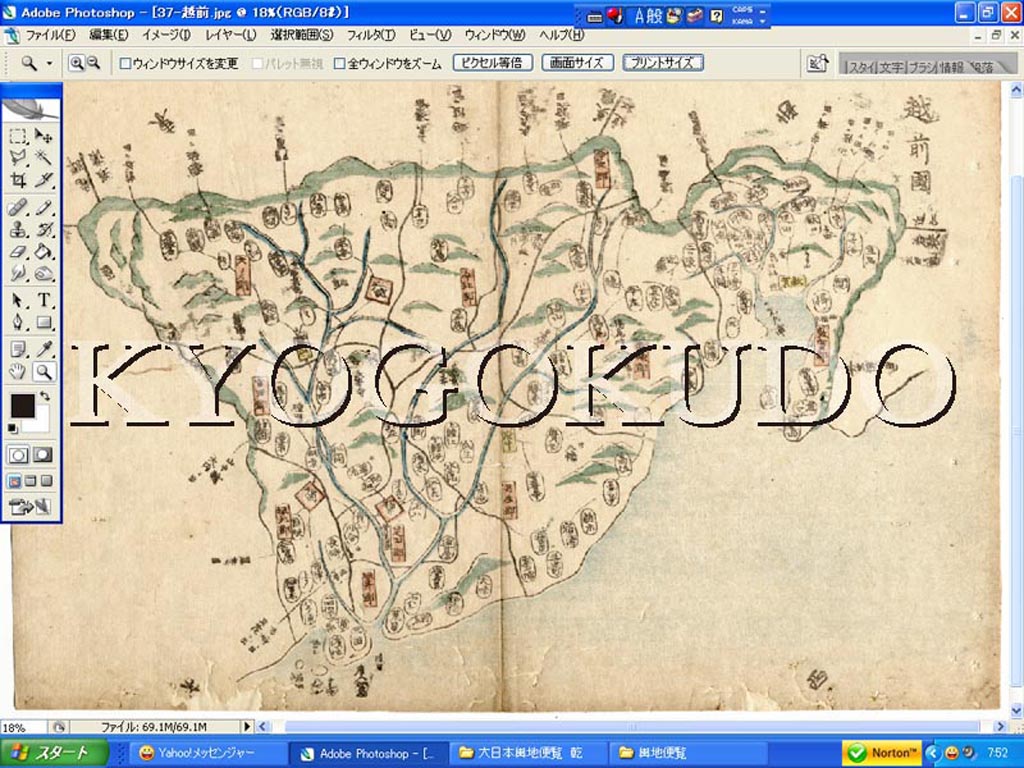This screenshot has height=768, width=1024.
Task: Select the Sponge tool
Action: pos(43,273)
